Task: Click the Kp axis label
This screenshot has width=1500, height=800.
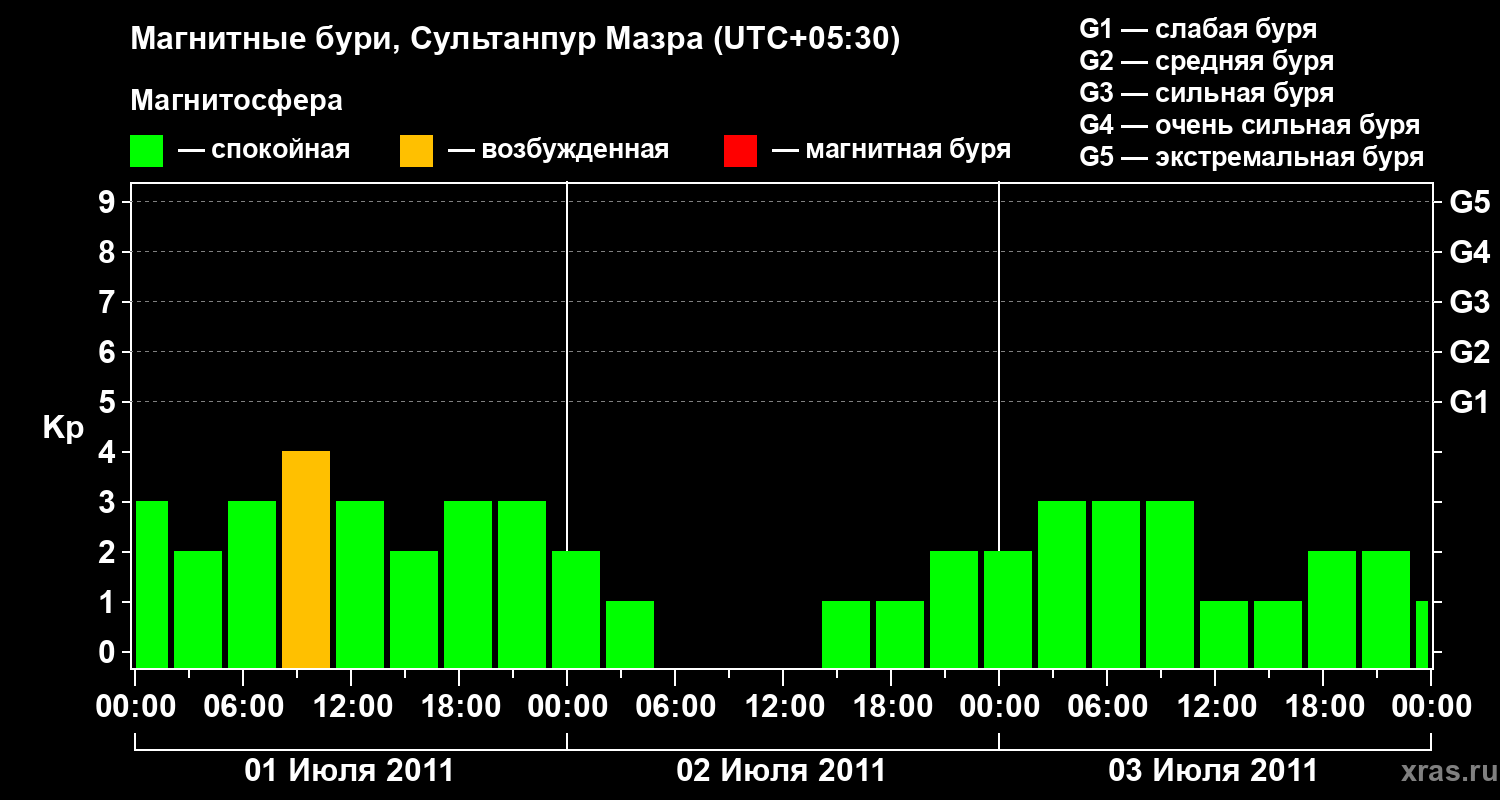Action: point(63,429)
